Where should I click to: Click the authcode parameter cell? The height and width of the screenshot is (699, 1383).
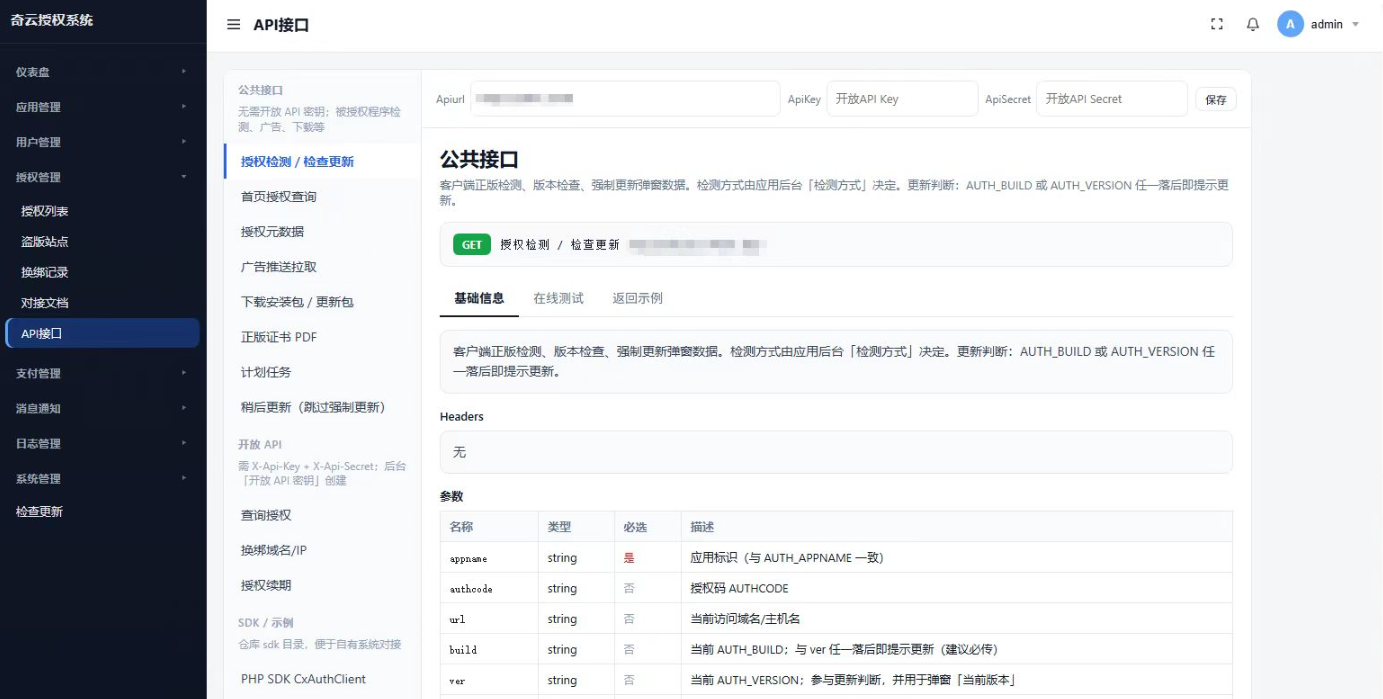click(x=489, y=588)
